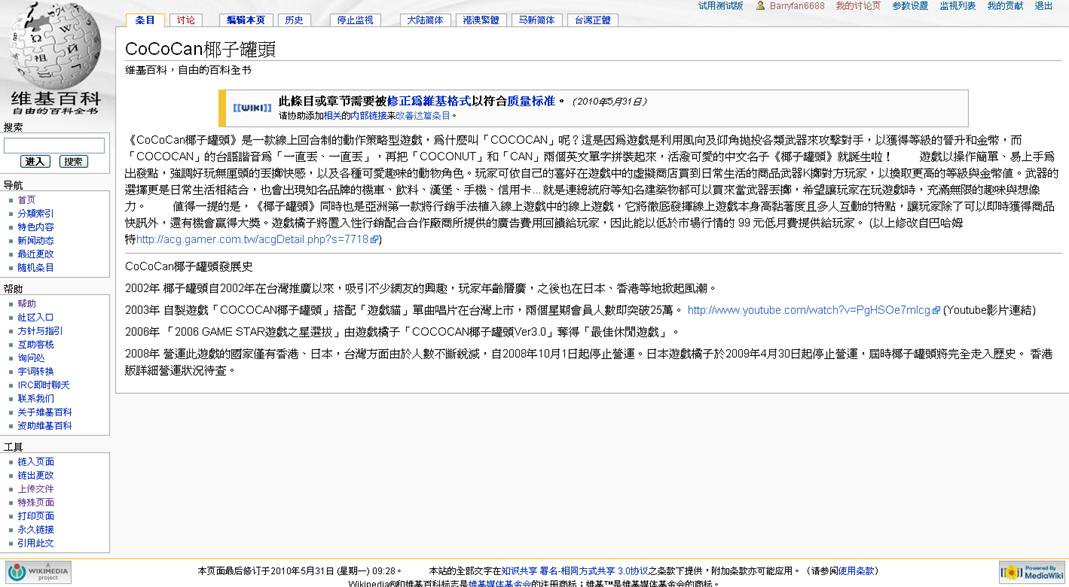Switch to the 台湾正體 variant tab
The image size is (1069, 587).
(592, 20)
